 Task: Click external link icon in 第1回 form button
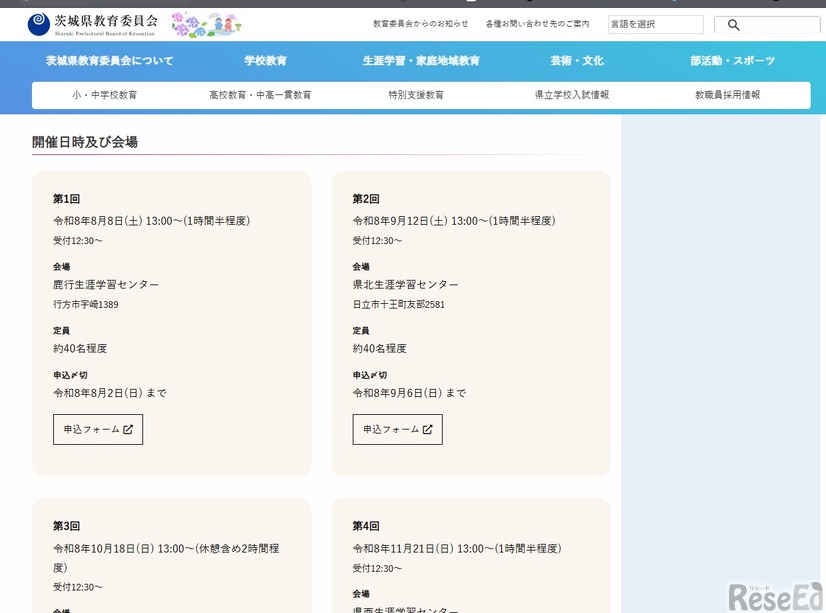click(x=128, y=430)
